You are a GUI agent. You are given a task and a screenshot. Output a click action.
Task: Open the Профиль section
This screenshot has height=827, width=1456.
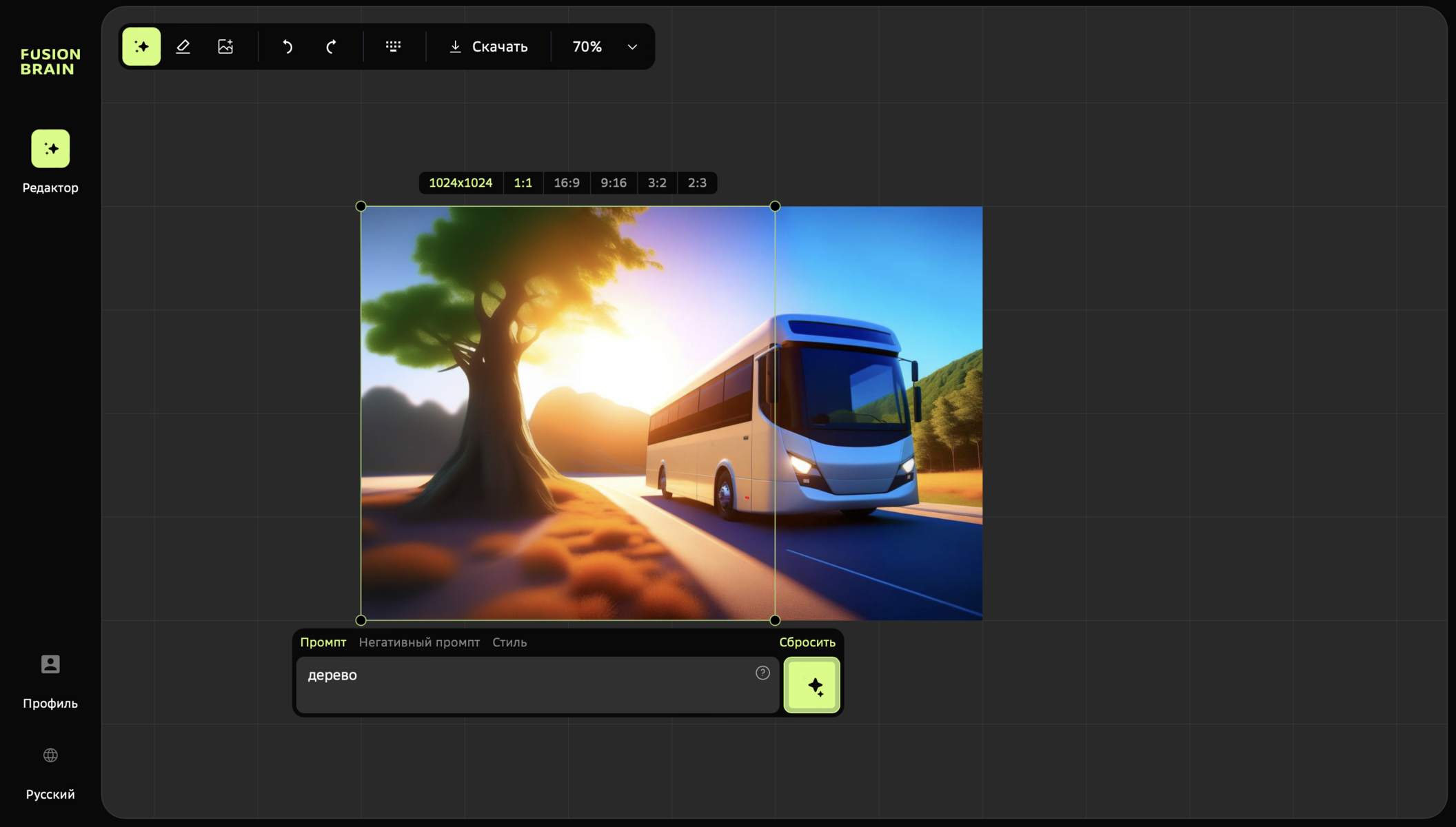click(50, 665)
